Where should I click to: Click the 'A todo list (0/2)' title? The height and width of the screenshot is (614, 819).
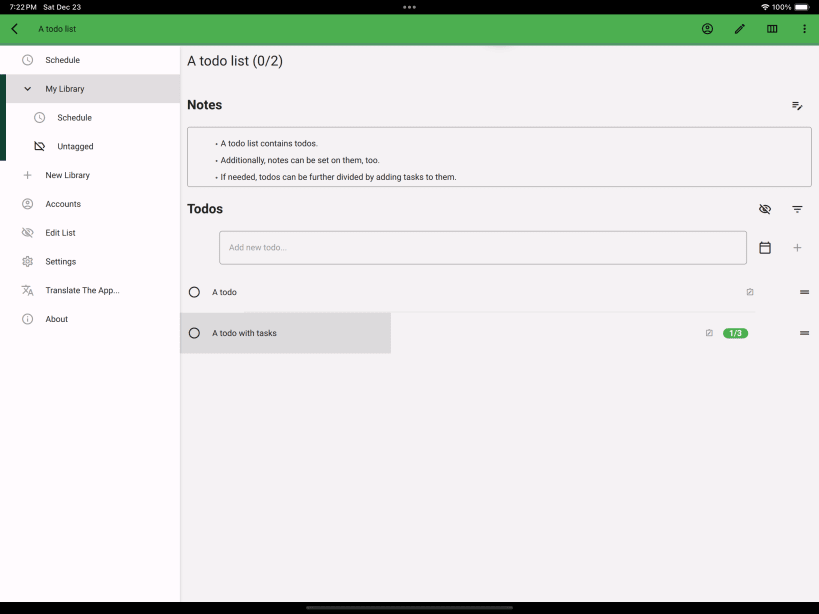pyautogui.click(x=235, y=61)
